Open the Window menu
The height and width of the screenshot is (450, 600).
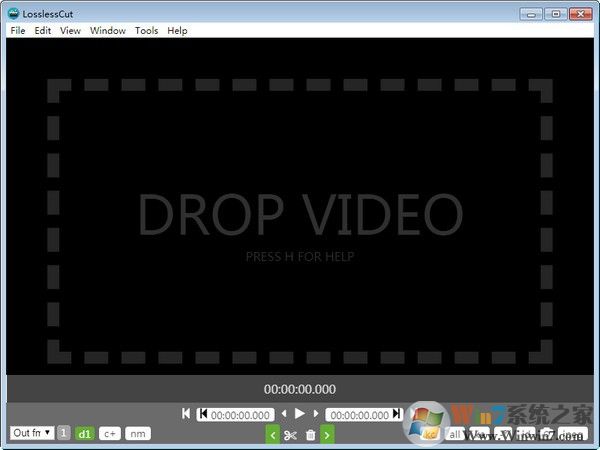pos(108,31)
